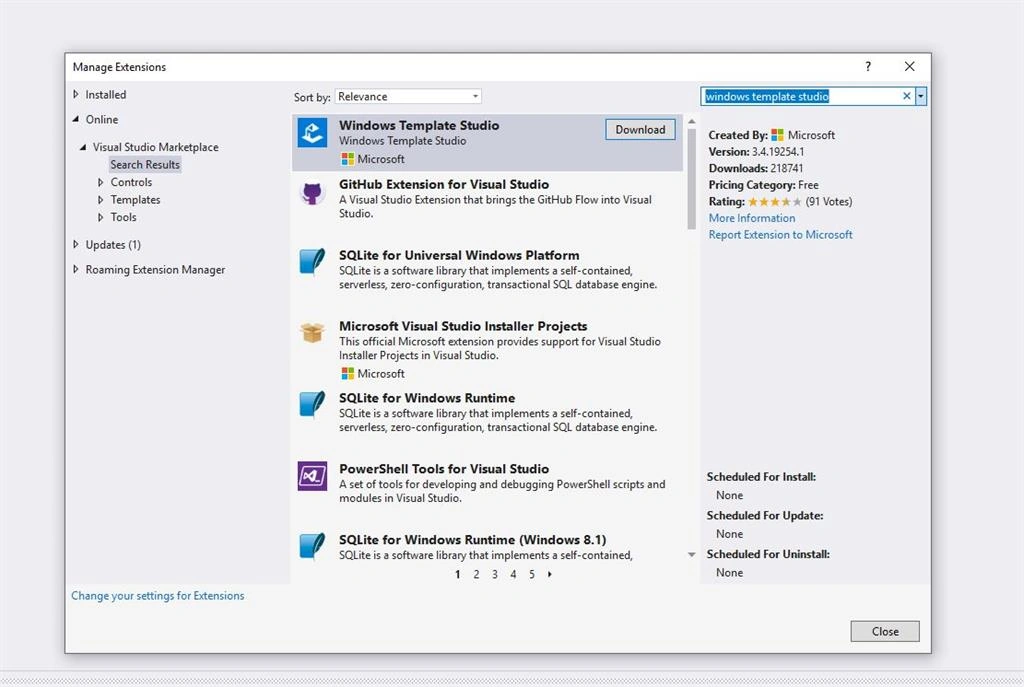Screen dimensions: 1024x687
Task: Click Microsoft logo next to Created By
Action: click(x=777, y=135)
